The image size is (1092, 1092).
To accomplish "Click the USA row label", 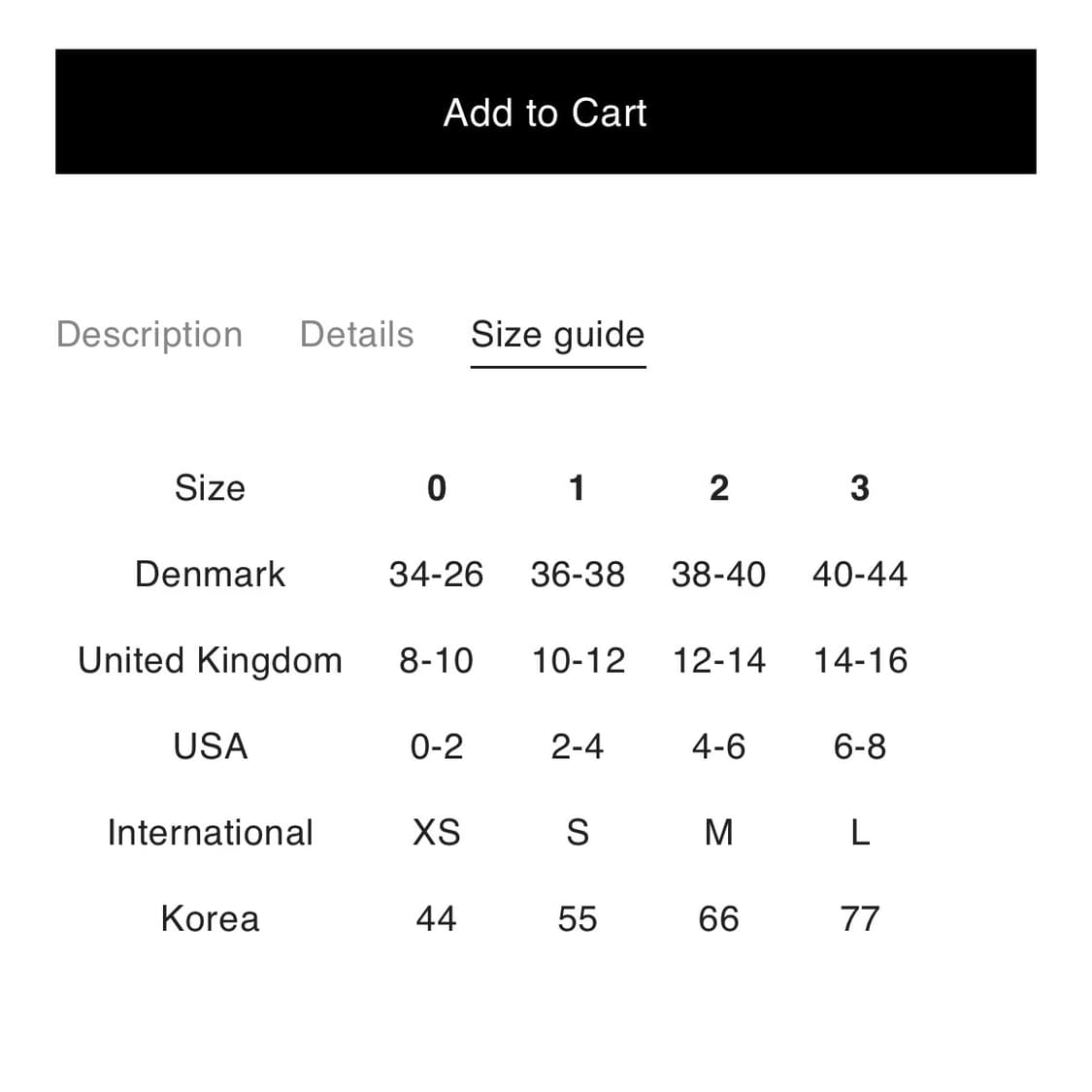I will click(x=210, y=746).
